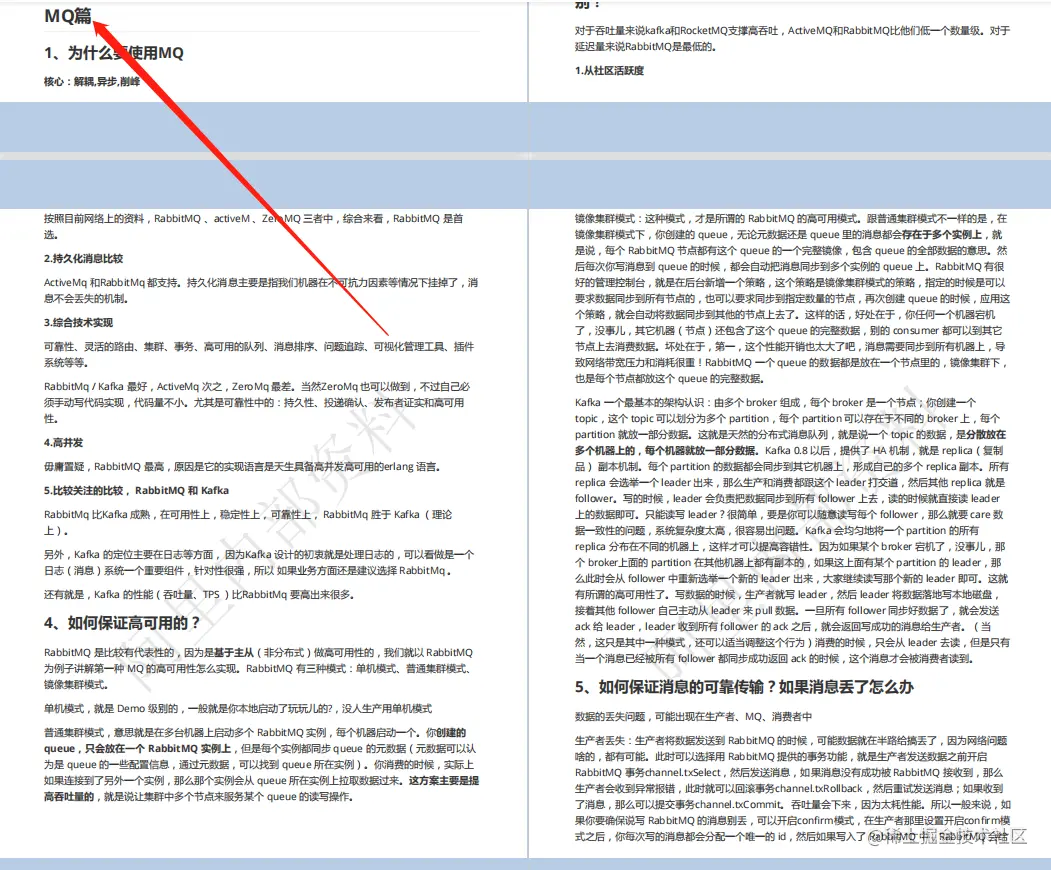Image resolution: width=1051 pixels, height=870 pixels.
Task: Click the paragraph starting '另外，Kafka 的定位'
Action: point(259,562)
